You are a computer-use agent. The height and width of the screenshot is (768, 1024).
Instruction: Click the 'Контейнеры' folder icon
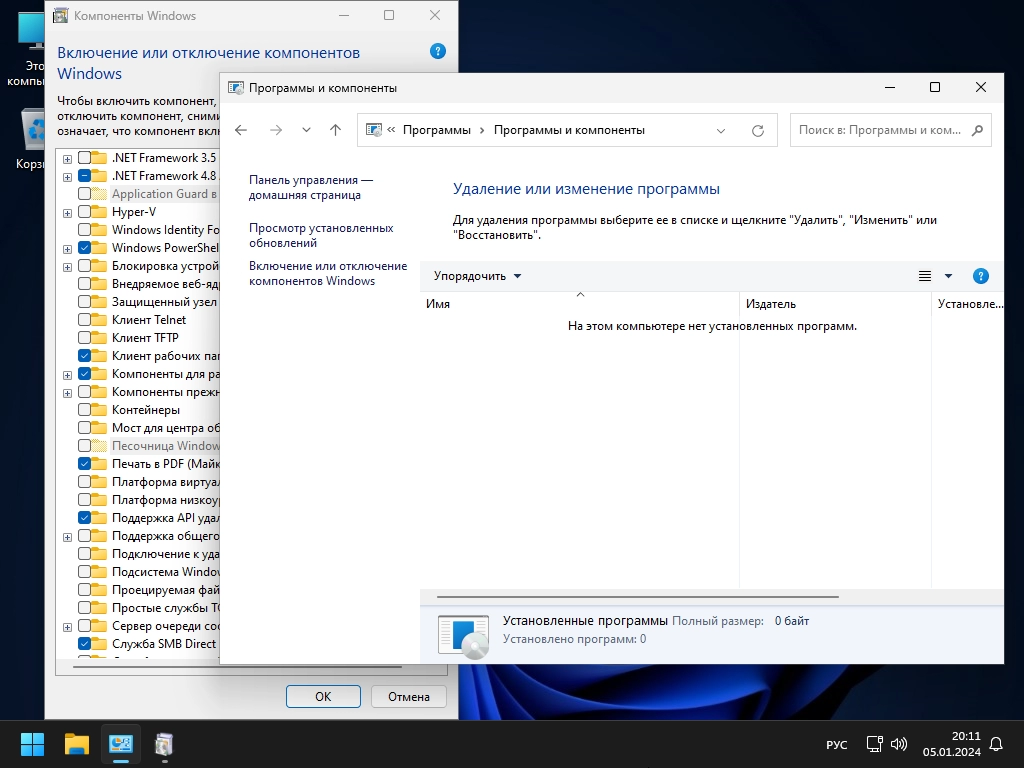point(99,409)
